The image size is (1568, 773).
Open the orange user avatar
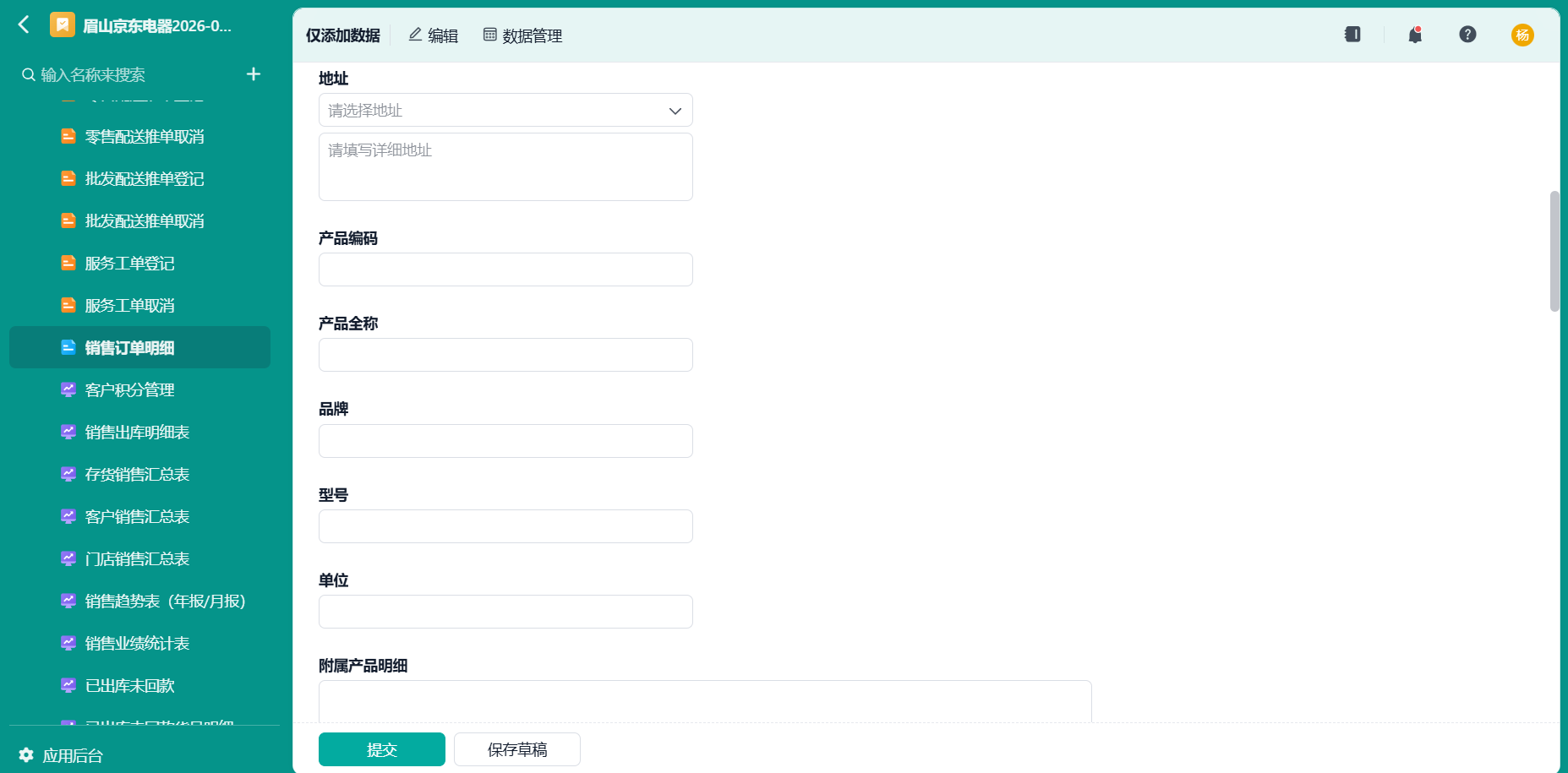tap(1522, 35)
